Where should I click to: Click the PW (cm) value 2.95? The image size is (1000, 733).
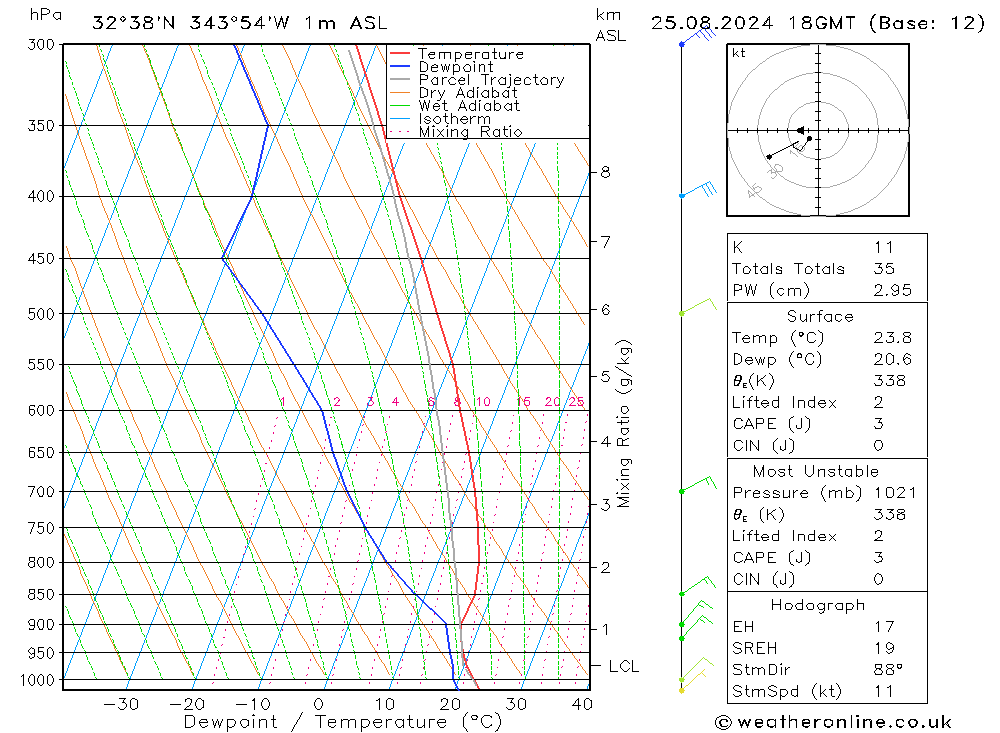[892, 290]
